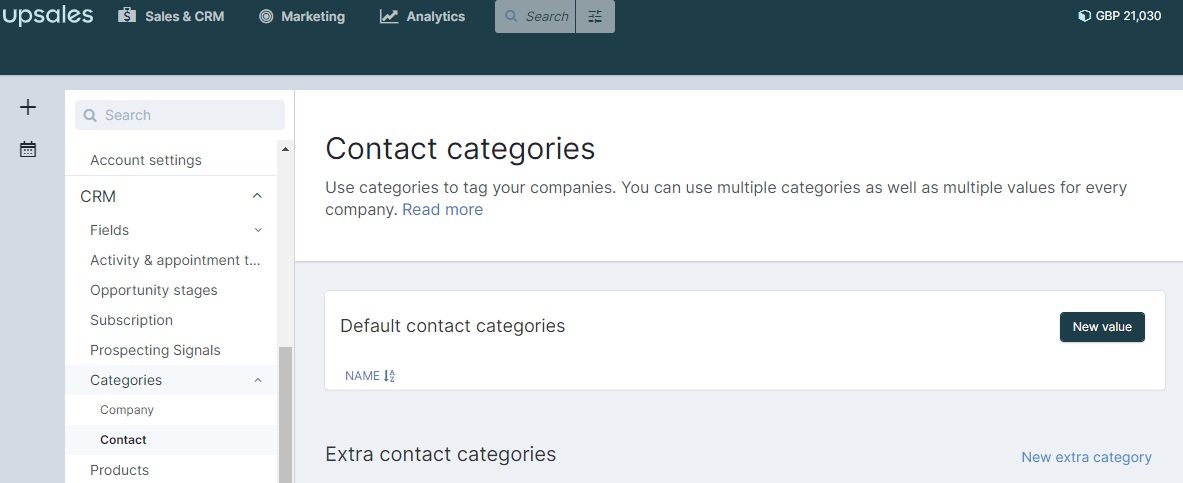
Task: Click the Marketing target icon
Action: pos(266,17)
